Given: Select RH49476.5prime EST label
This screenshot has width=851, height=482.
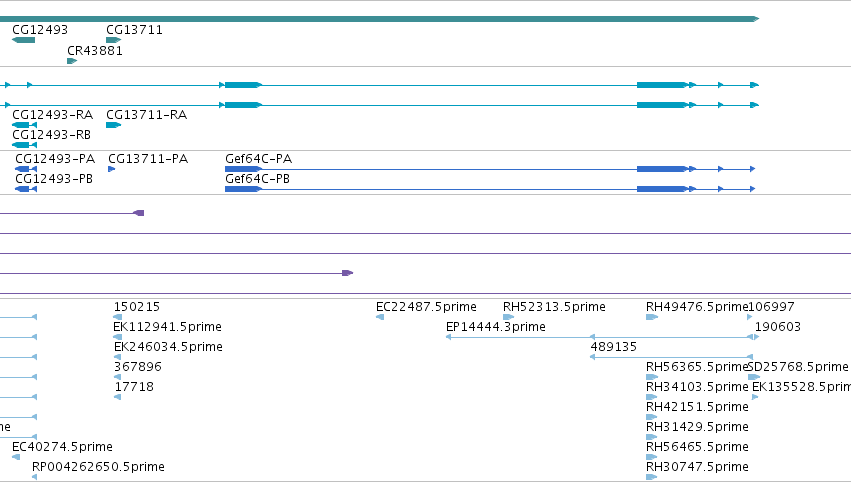Looking at the screenshot, I should pos(697,307).
